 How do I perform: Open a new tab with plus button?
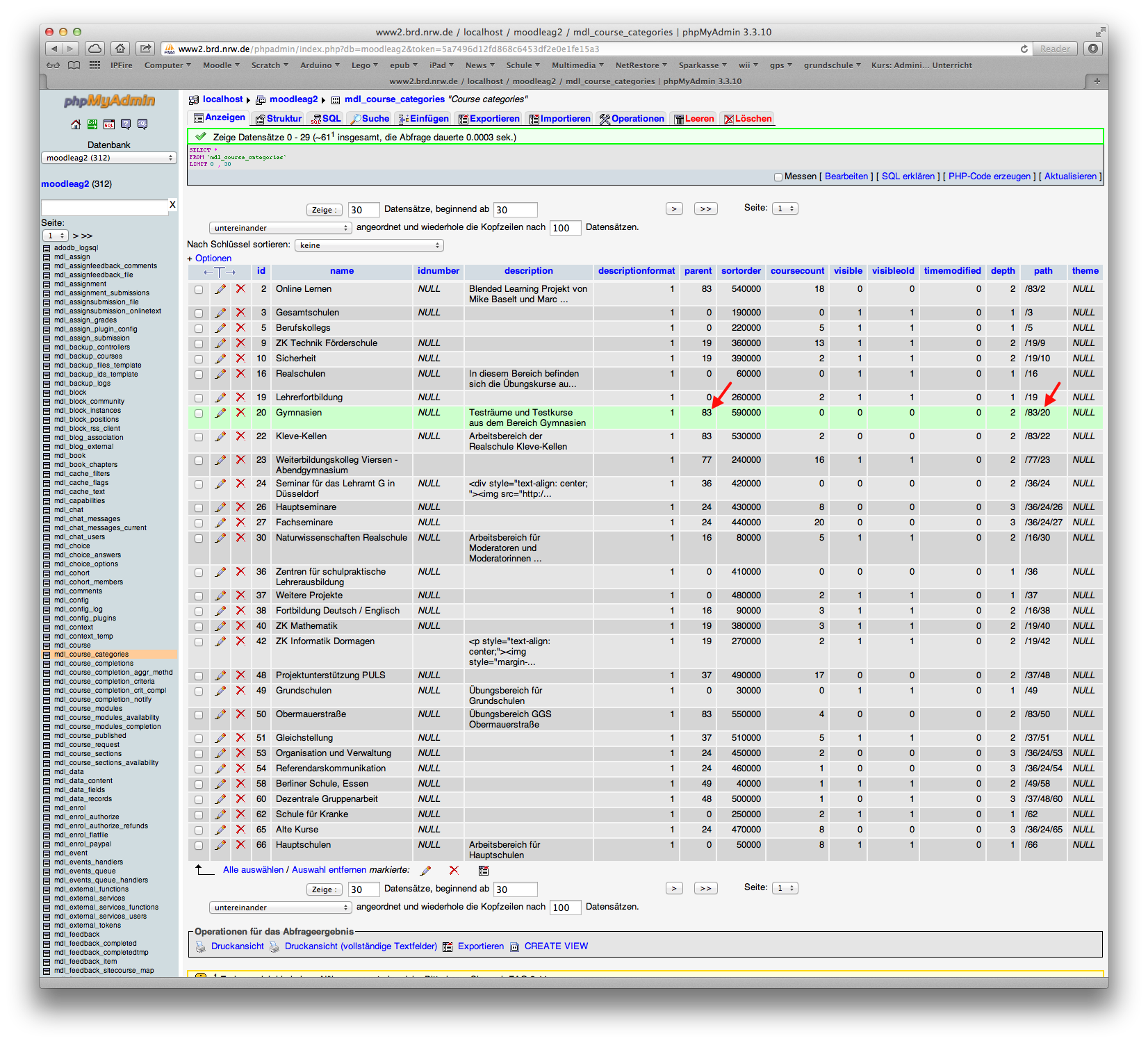(x=1097, y=81)
